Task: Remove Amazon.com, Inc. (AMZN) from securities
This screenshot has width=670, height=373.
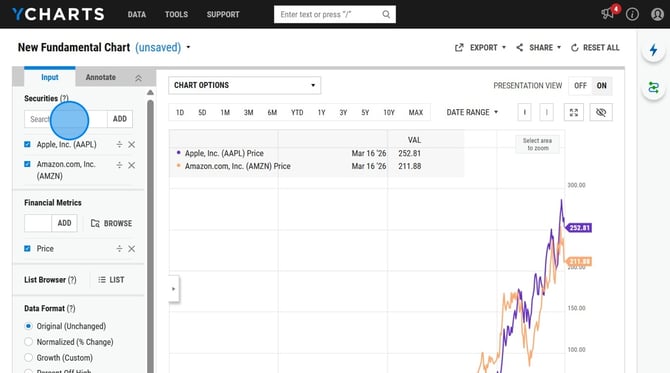Action: [x=132, y=165]
